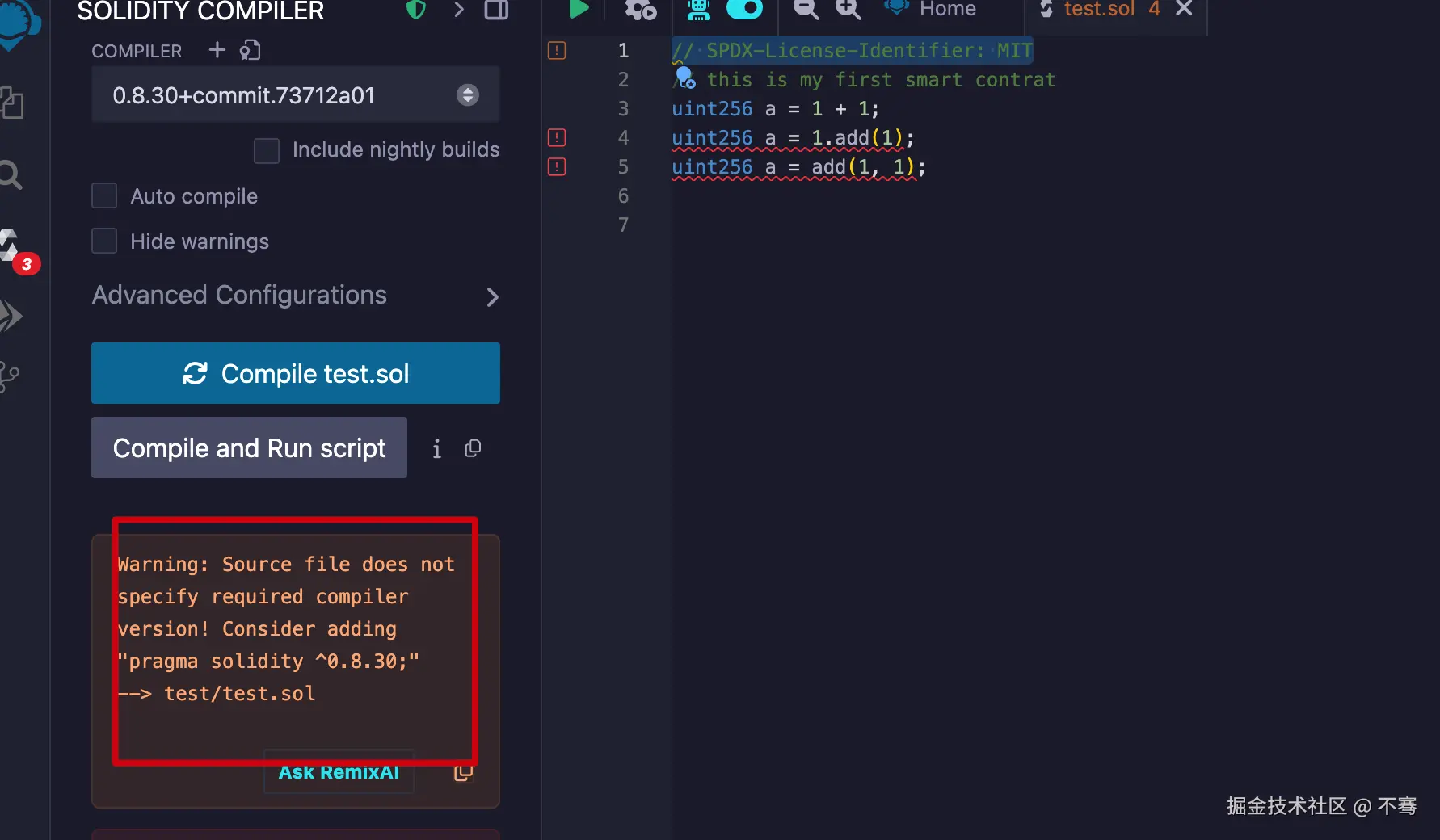Toggle the cyan AI copilot switch
1440x840 pixels.
click(x=744, y=9)
